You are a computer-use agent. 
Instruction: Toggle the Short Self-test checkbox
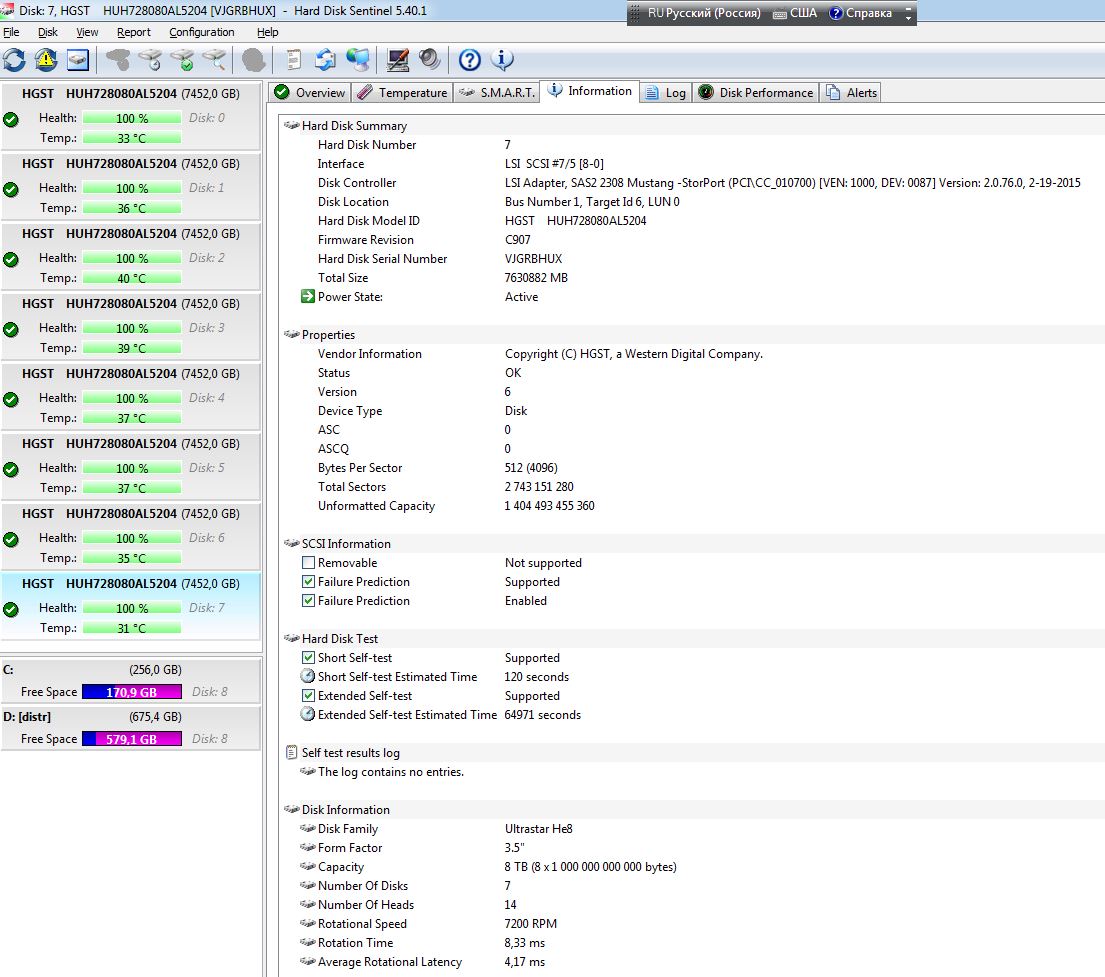(308, 658)
